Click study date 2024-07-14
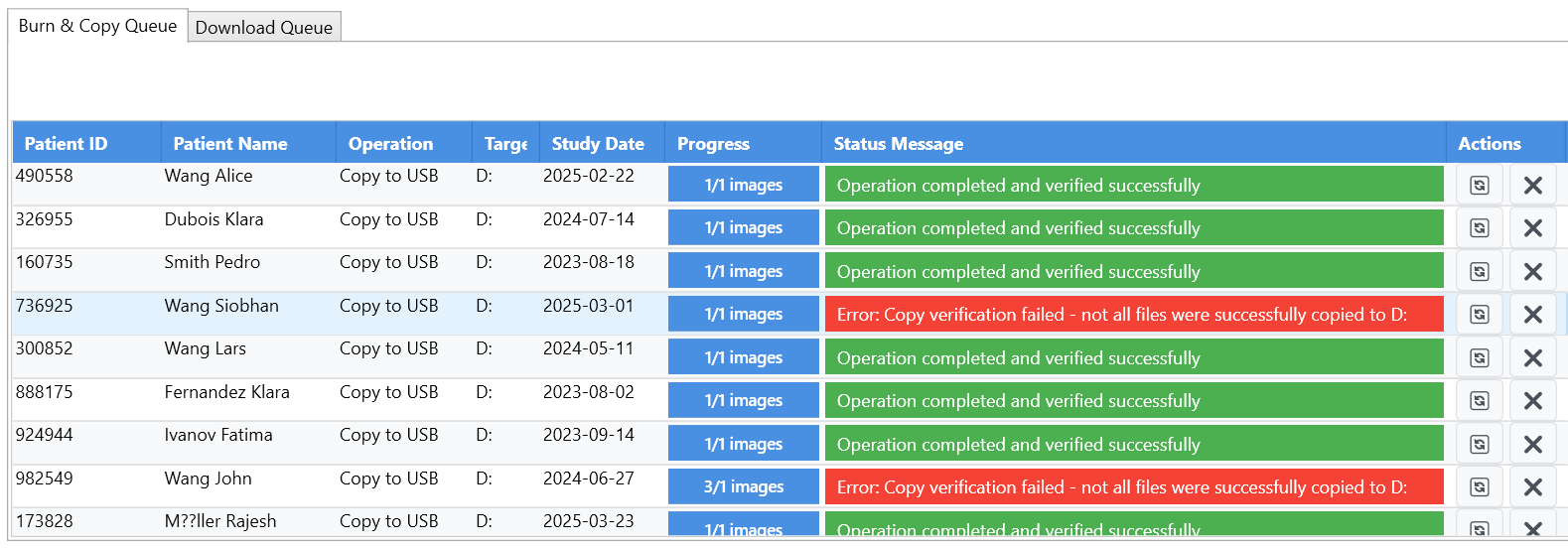 (x=589, y=219)
